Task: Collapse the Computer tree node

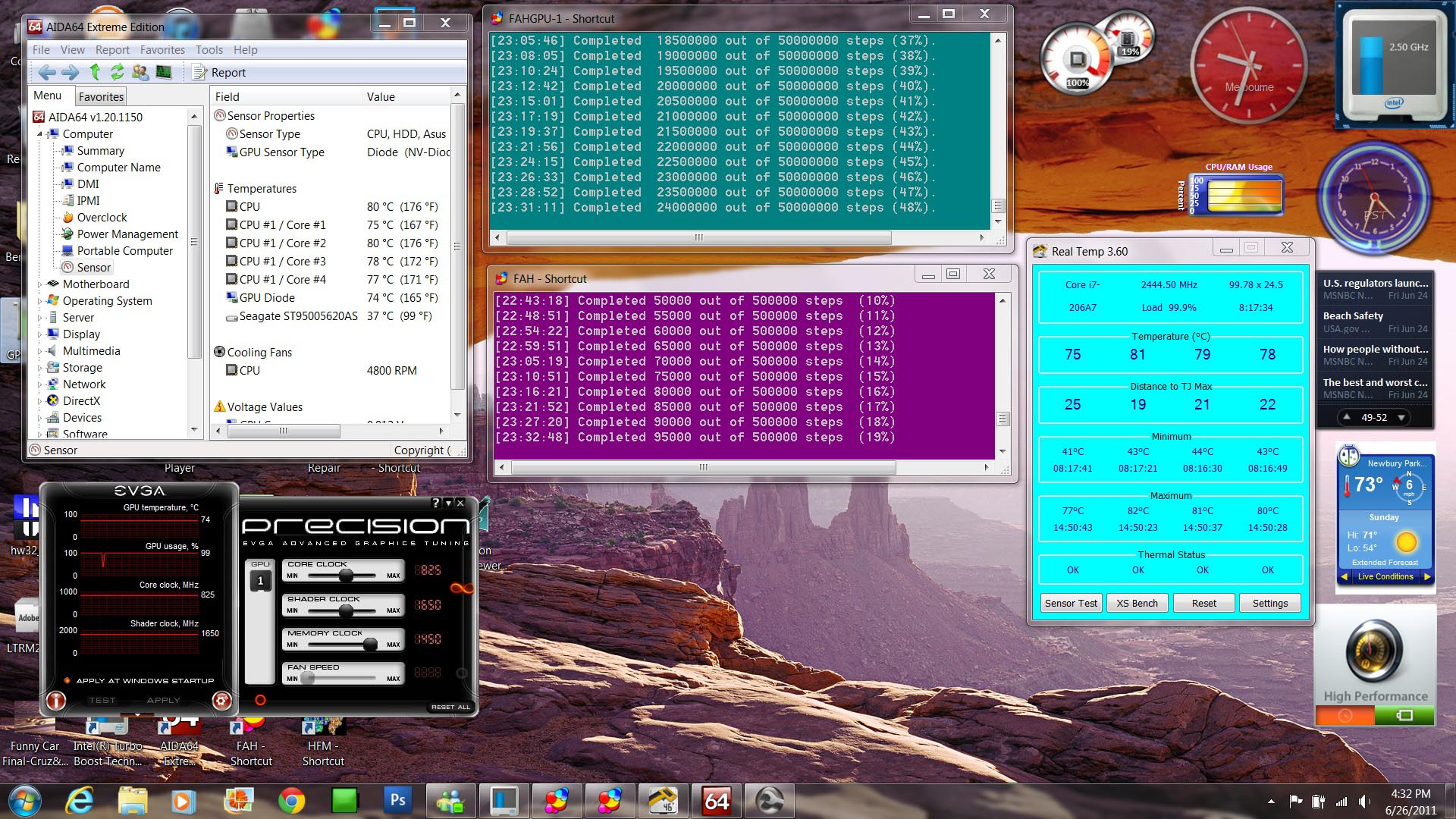Action: point(40,133)
